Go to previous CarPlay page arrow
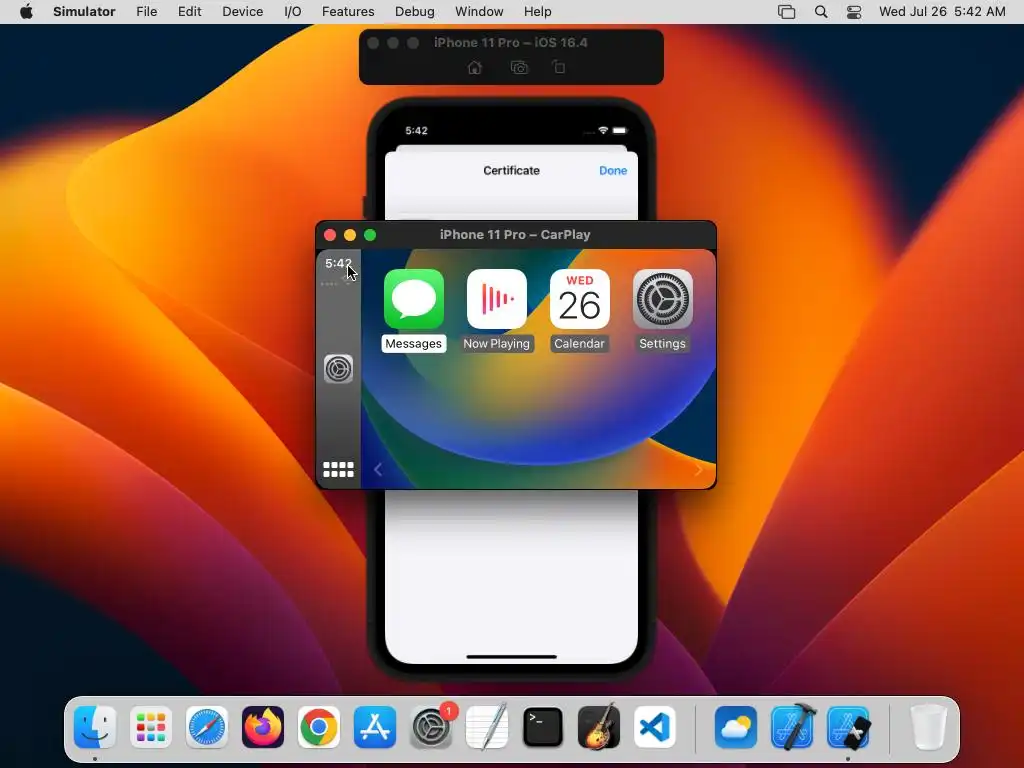Viewport: 1024px width, 768px height. tap(377, 469)
